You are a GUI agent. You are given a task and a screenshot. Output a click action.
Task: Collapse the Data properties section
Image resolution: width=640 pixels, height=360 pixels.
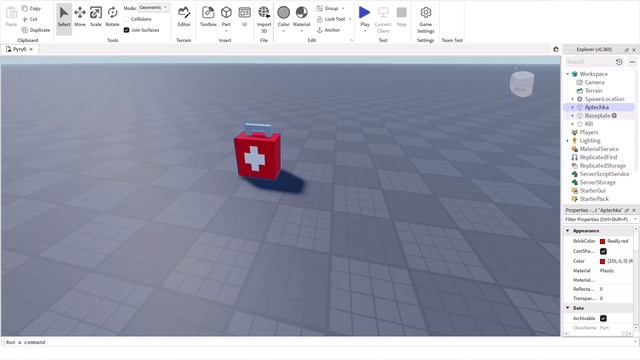coord(567,308)
